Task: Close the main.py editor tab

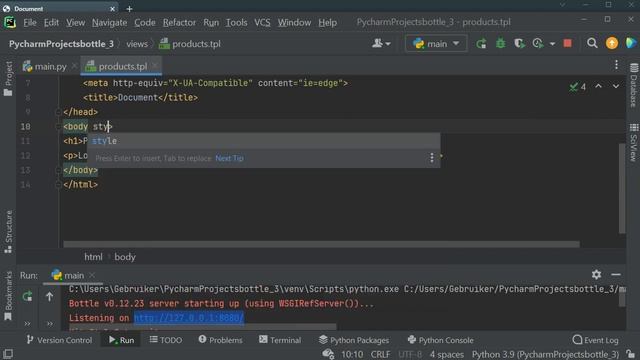Action: click(x=74, y=66)
